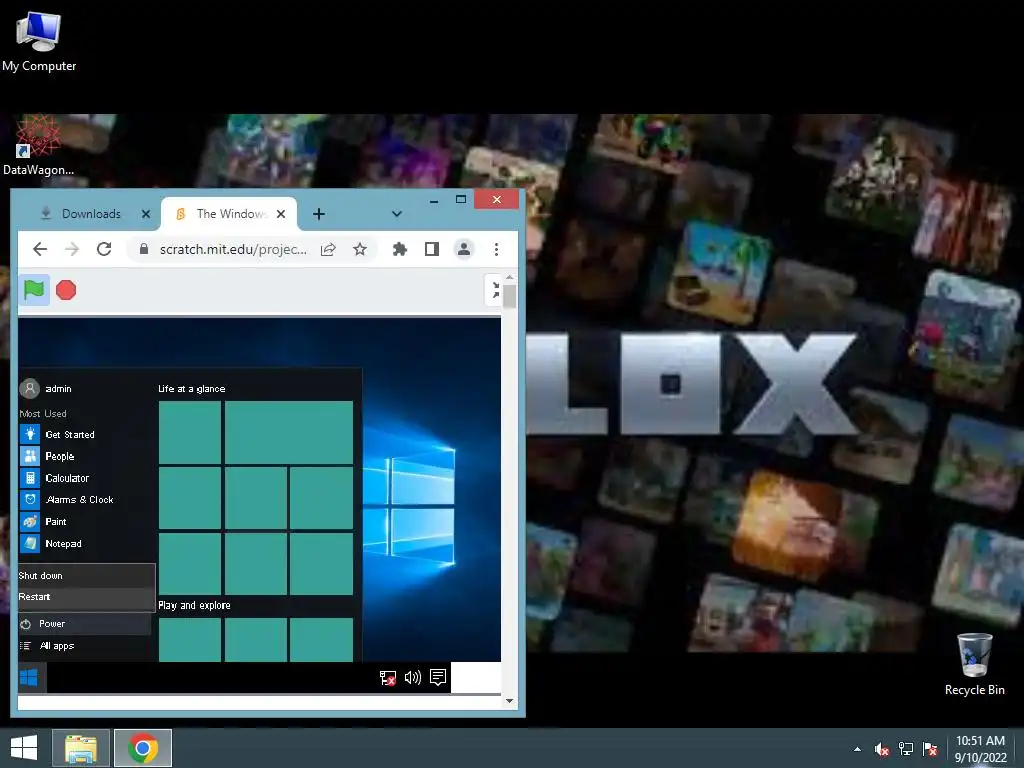Open the Chrome extensions puzzle icon

tap(400, 249)
